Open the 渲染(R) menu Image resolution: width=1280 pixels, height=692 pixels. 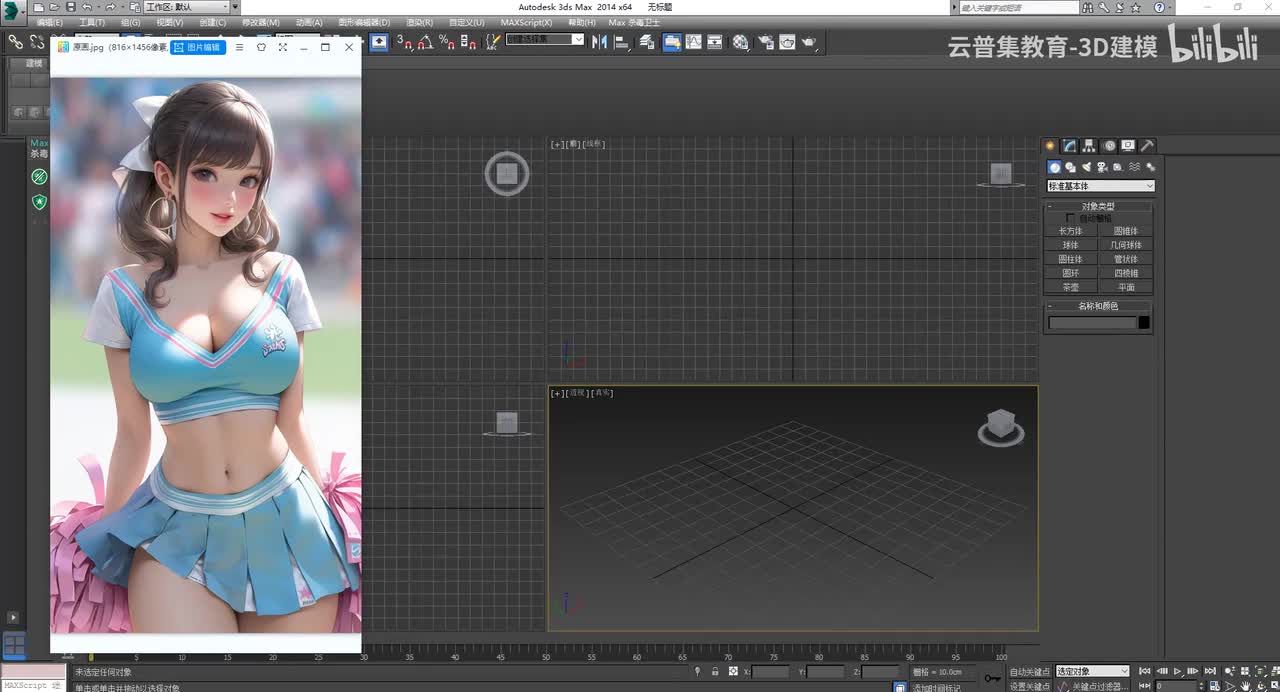[x=420, y=22]
